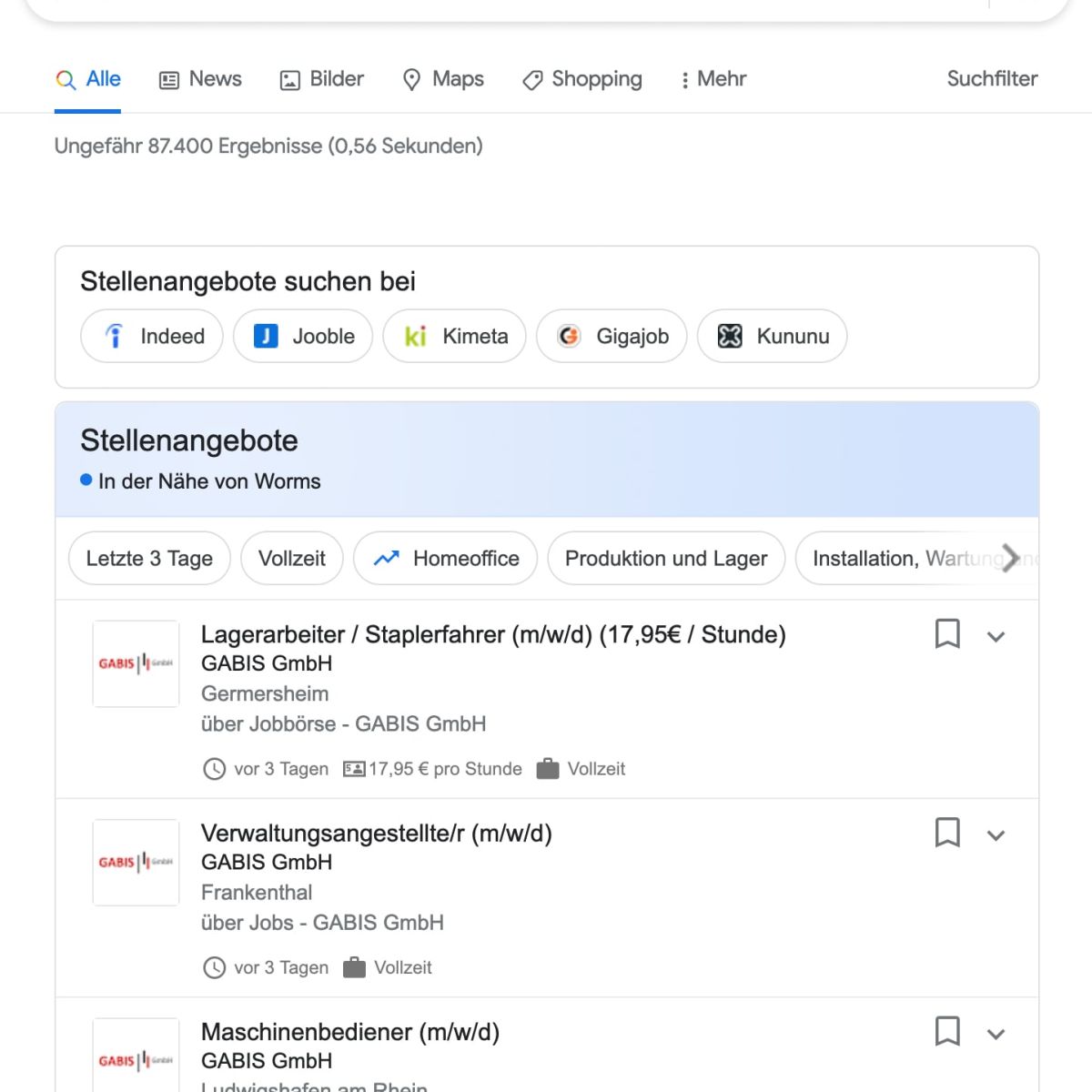This screenshot has width=1092, height=1092.
Task: Click 'Ungefähr 87.400 Ergebnisse' result count
Action: click(268, 146)
